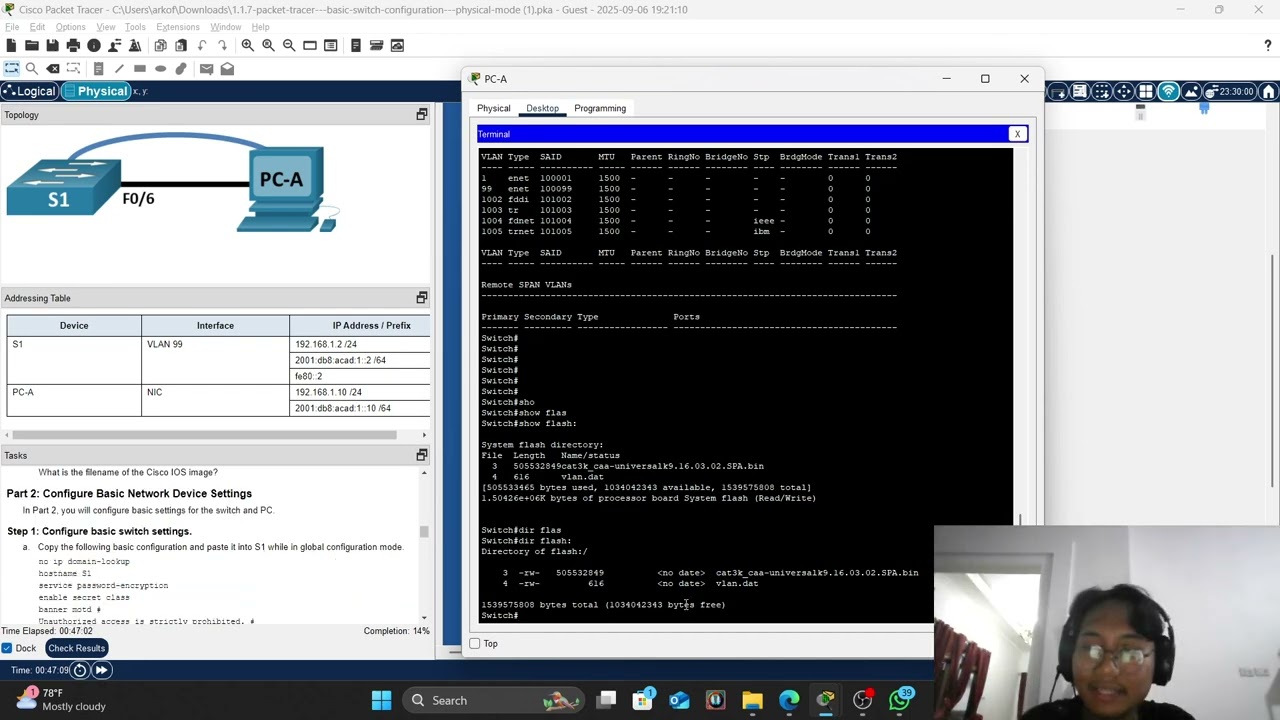Screen dimensions: 1280x720
Task: Pop out the Addressing Table panel
Action: [422, 298]
